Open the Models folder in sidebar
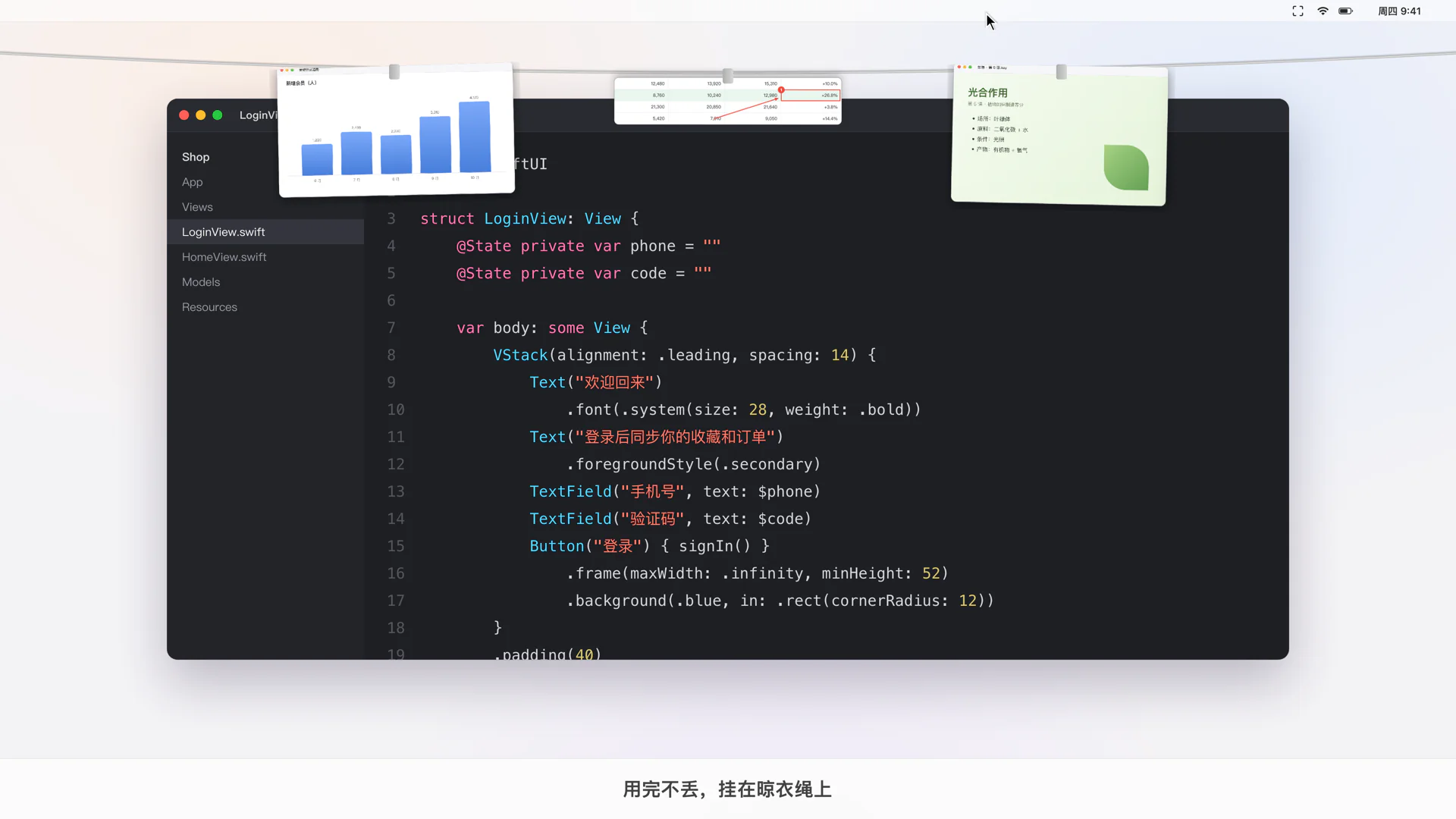 201,282
